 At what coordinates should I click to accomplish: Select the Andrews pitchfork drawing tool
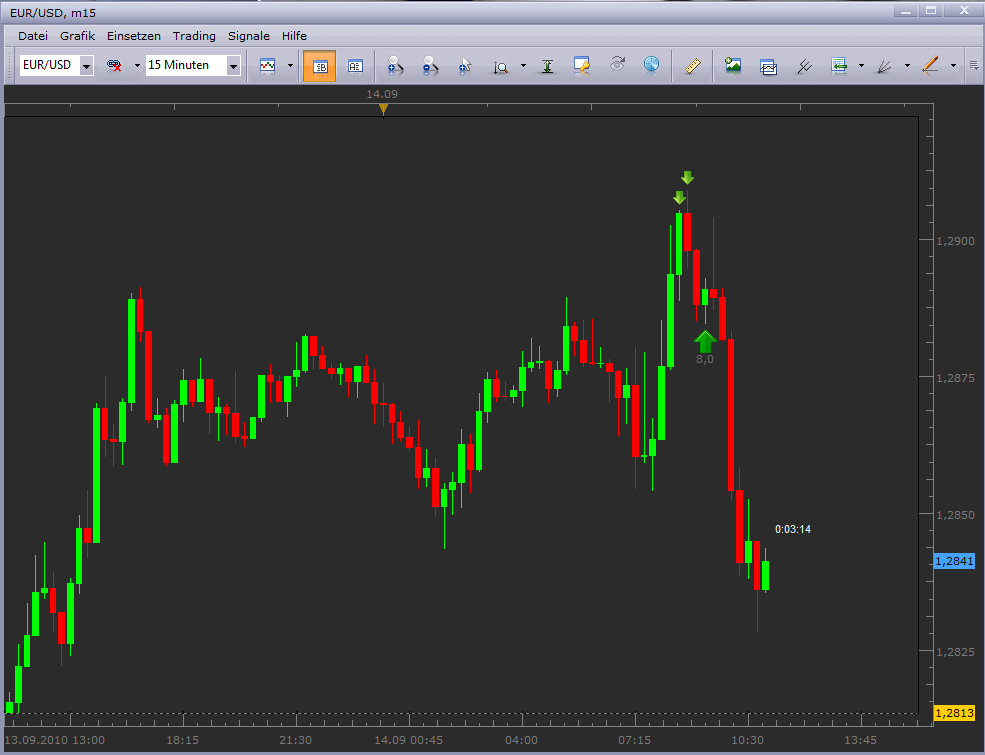[803, 66]
